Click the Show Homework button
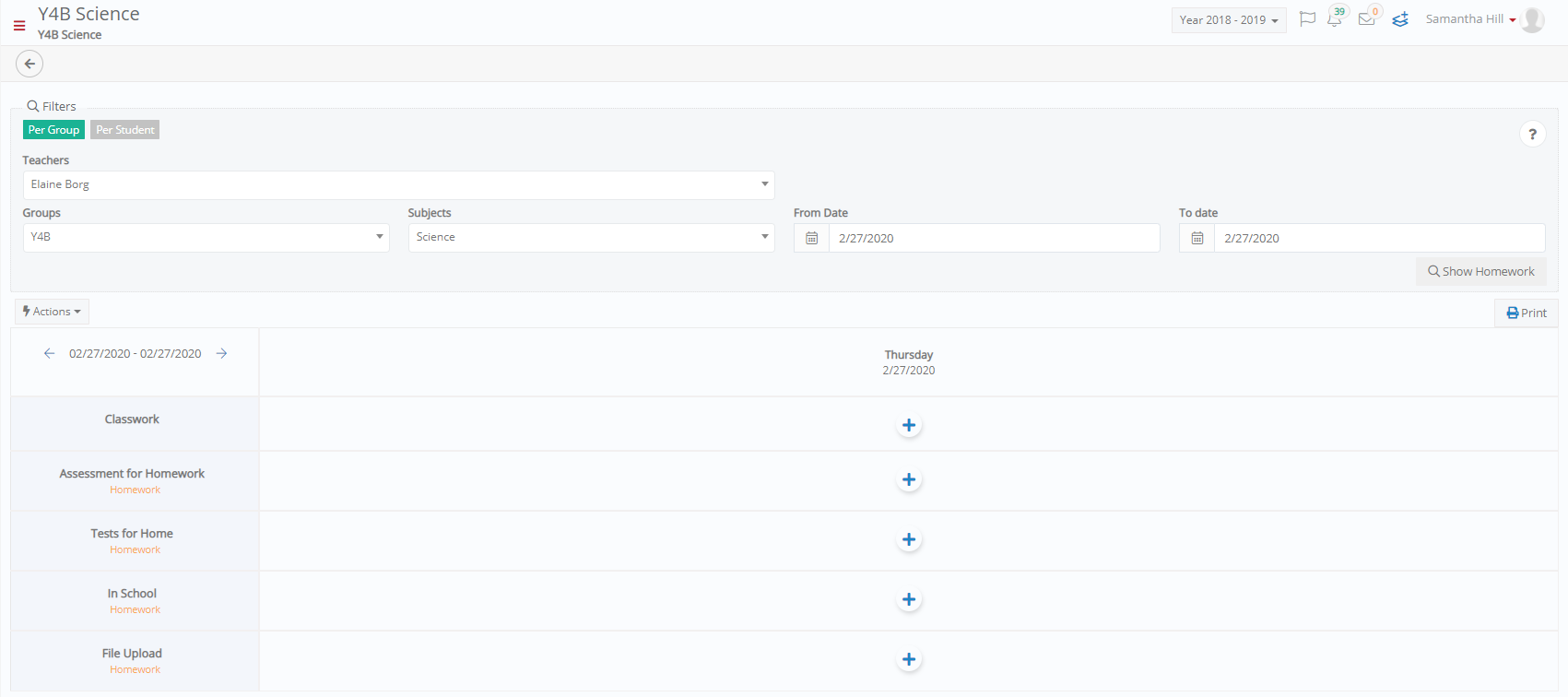Viewport: 1568px width, 697px height. [1481, 271]
